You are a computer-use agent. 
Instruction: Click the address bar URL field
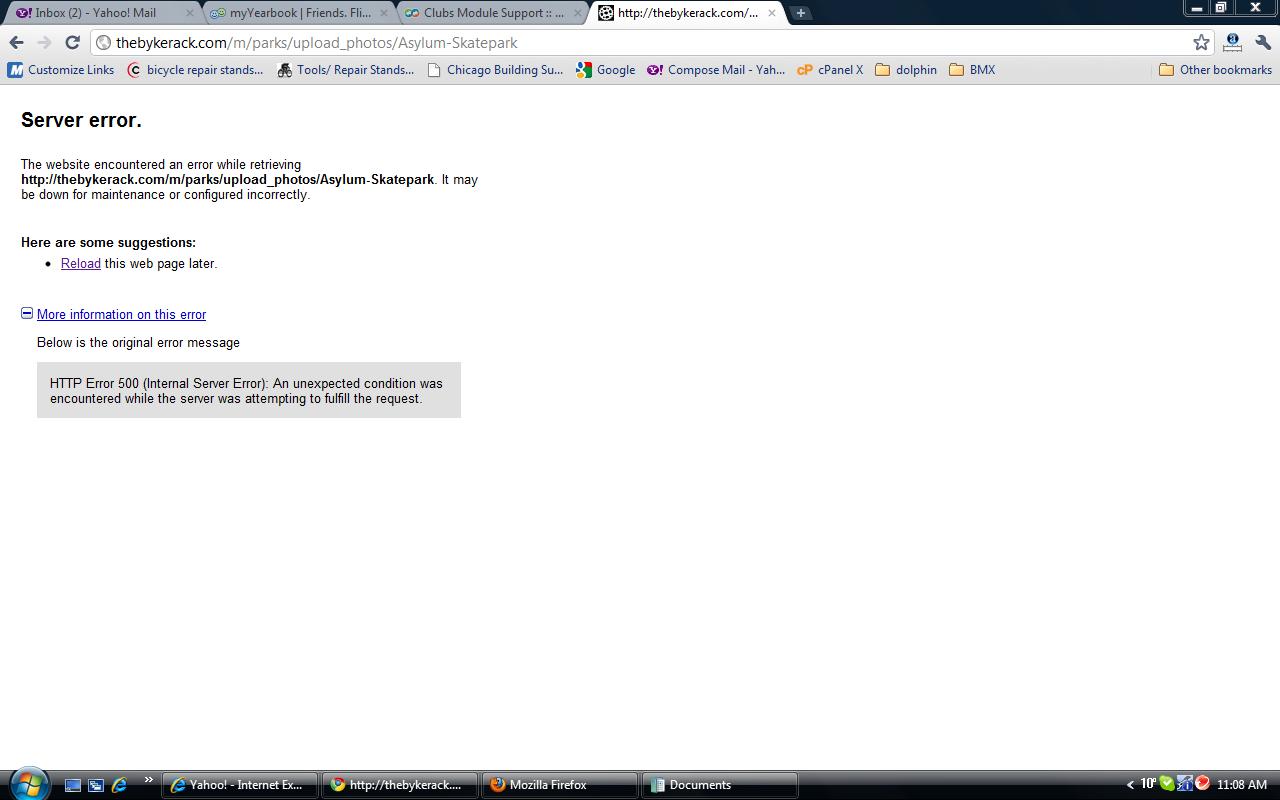point(640,42)
